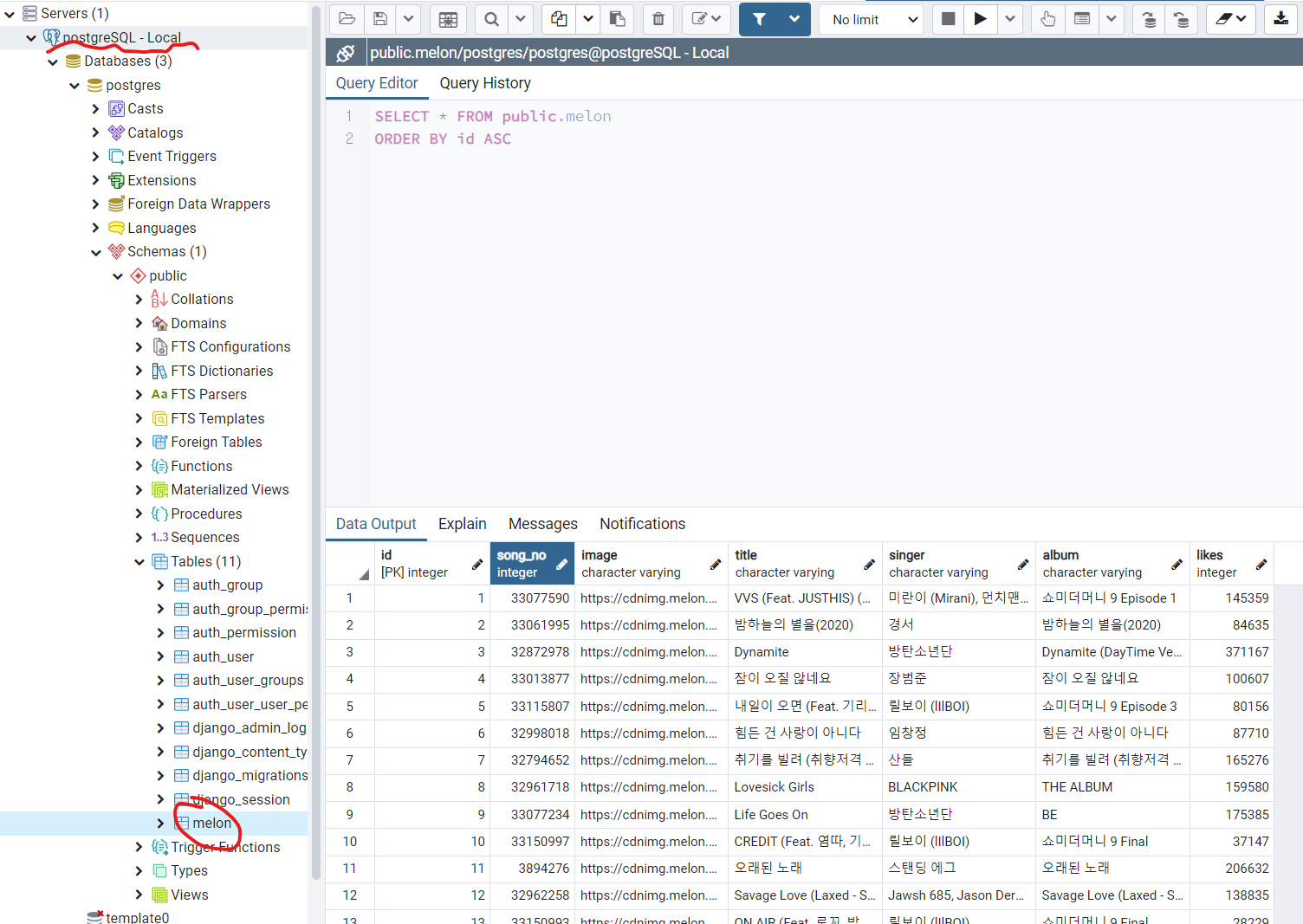Open the Clear eraser dropdown button
This screenshot has width=1303, height=924.
[x=1230, y=19]
